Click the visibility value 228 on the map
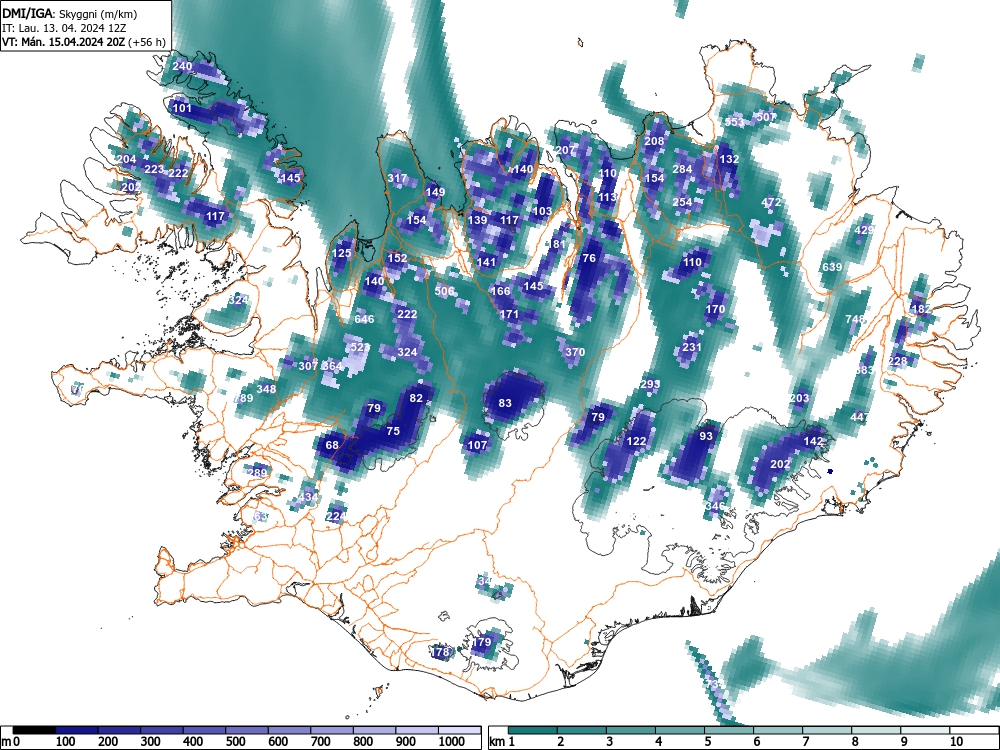 pos(897,361)
